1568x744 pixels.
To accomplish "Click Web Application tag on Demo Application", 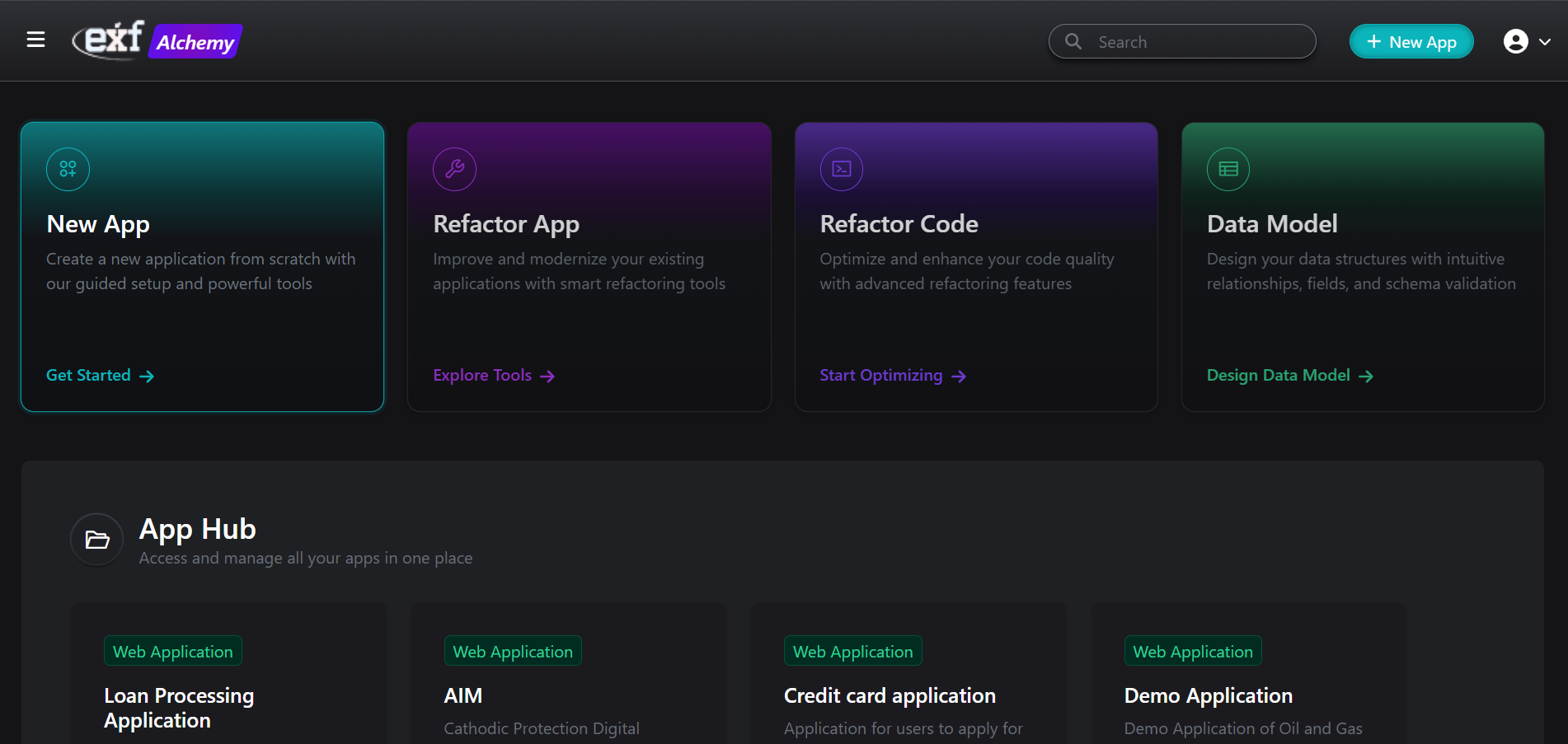I will click(x=1192, y=652).
